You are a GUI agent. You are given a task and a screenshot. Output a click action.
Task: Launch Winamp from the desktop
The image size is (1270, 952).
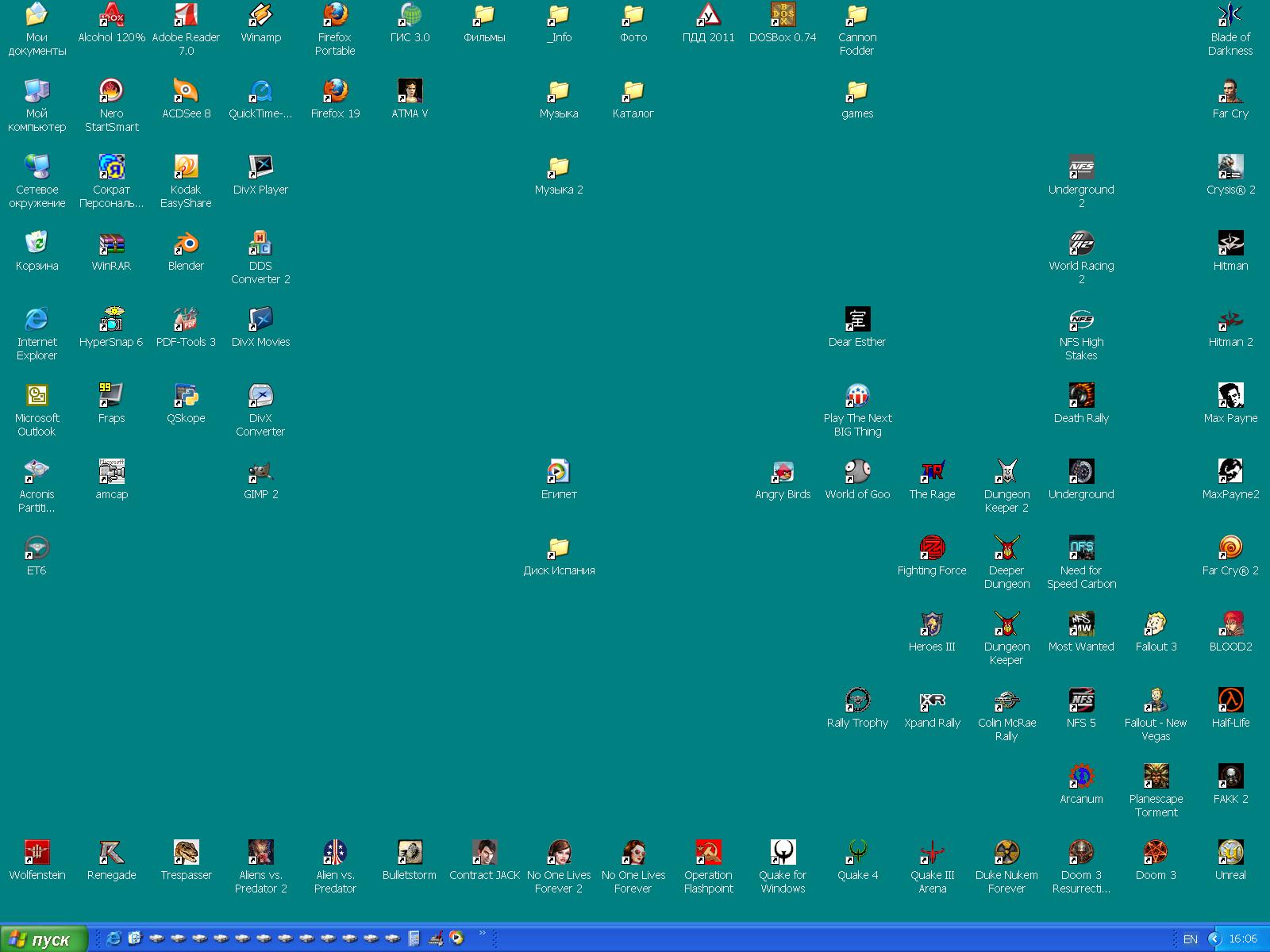260,14
